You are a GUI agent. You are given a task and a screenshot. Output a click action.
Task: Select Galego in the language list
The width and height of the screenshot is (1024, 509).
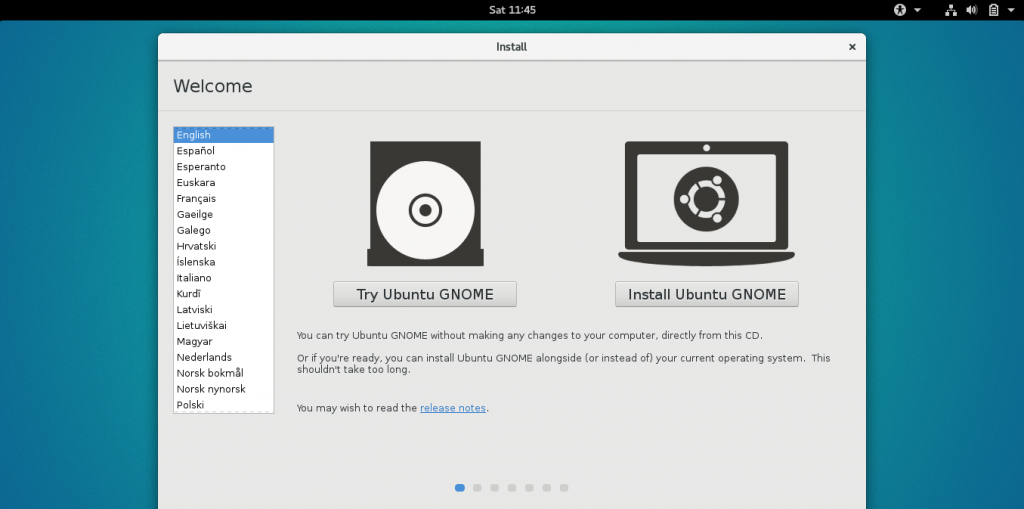coord(223,230)
